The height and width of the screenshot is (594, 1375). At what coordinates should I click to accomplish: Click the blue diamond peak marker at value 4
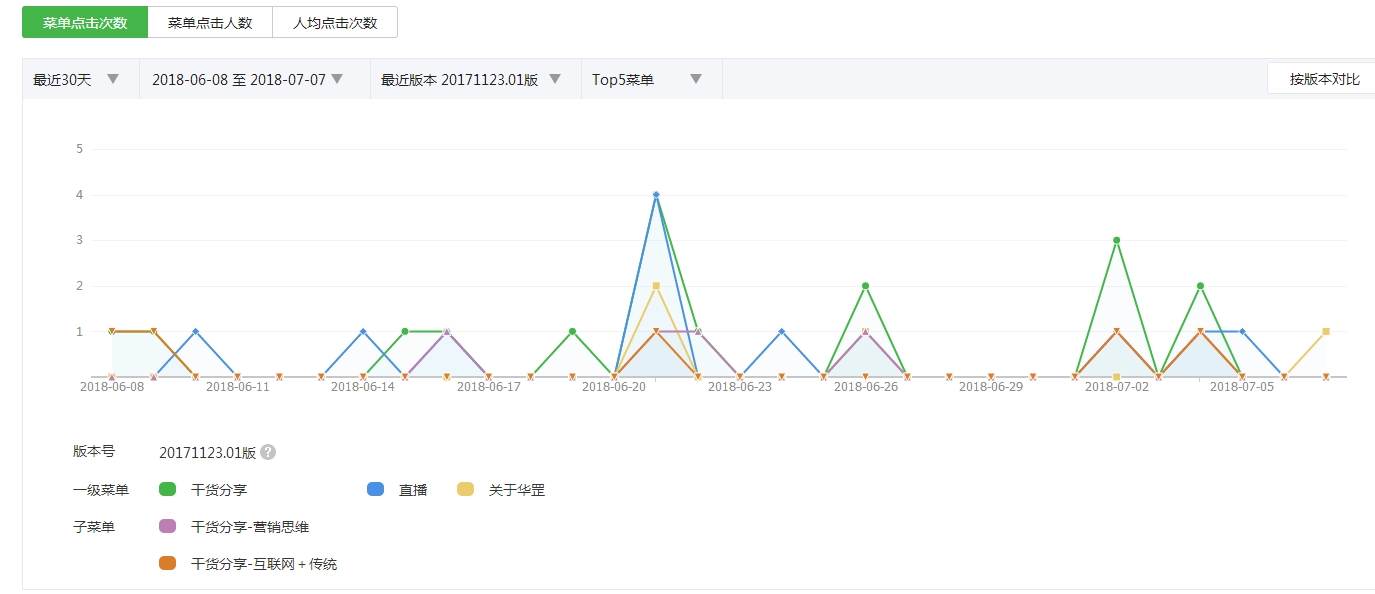656,195
